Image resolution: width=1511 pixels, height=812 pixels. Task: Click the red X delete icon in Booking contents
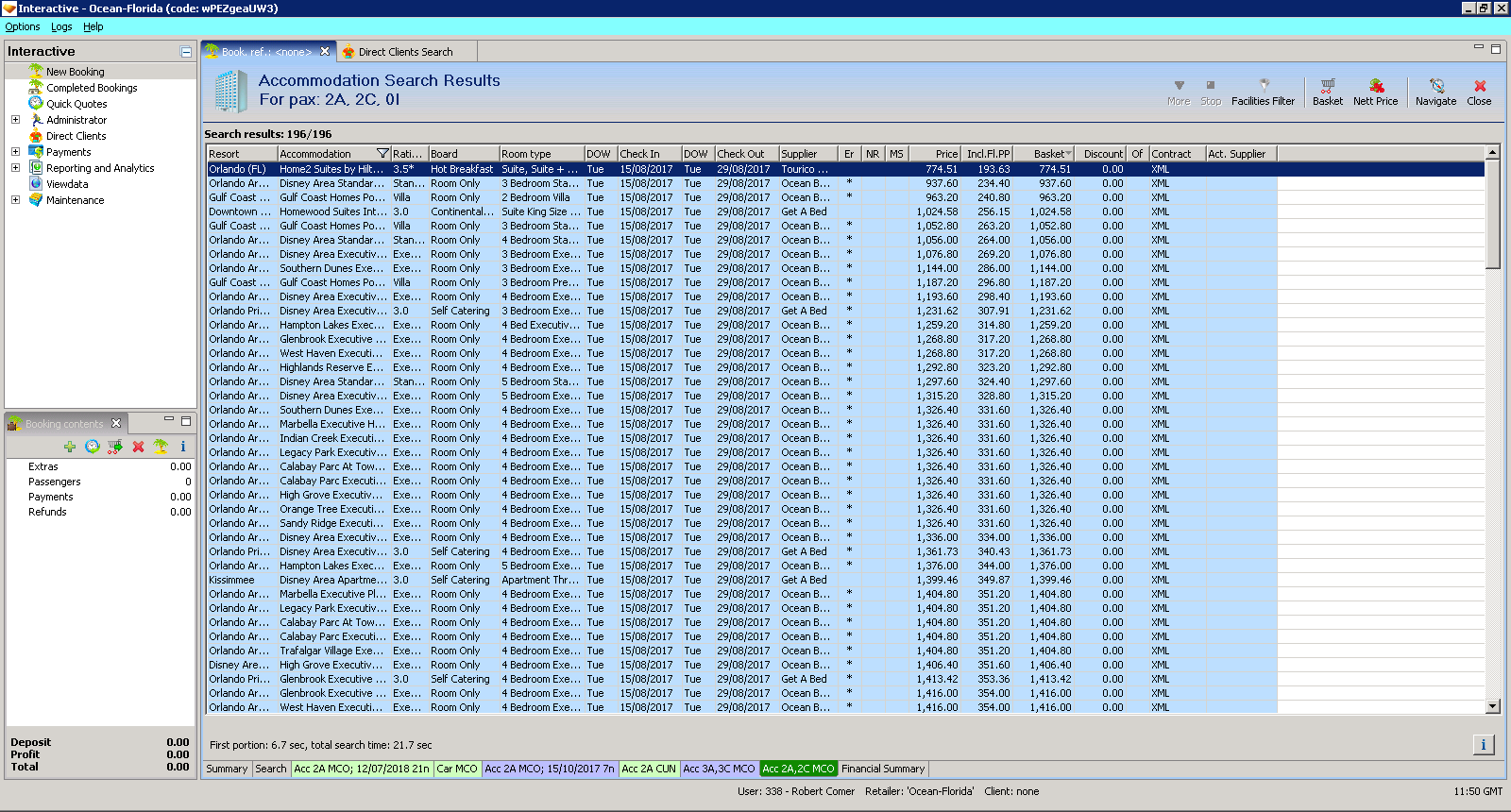point(138,447)
